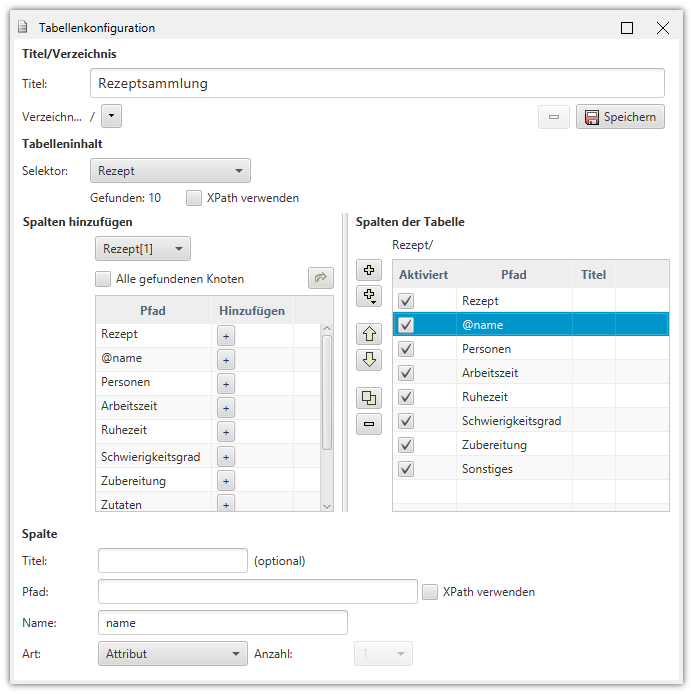Check Alle gefundenen Knoten

coord(103,279)
